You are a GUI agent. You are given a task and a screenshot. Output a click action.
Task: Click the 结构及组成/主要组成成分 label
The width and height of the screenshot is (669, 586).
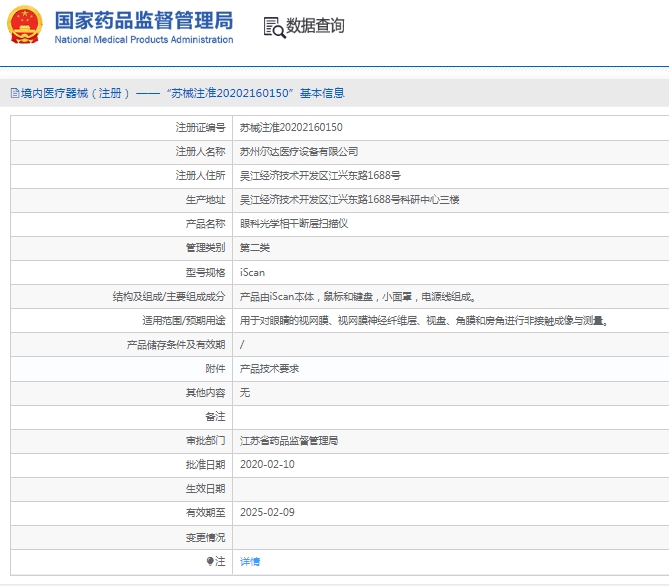[169, 296]
